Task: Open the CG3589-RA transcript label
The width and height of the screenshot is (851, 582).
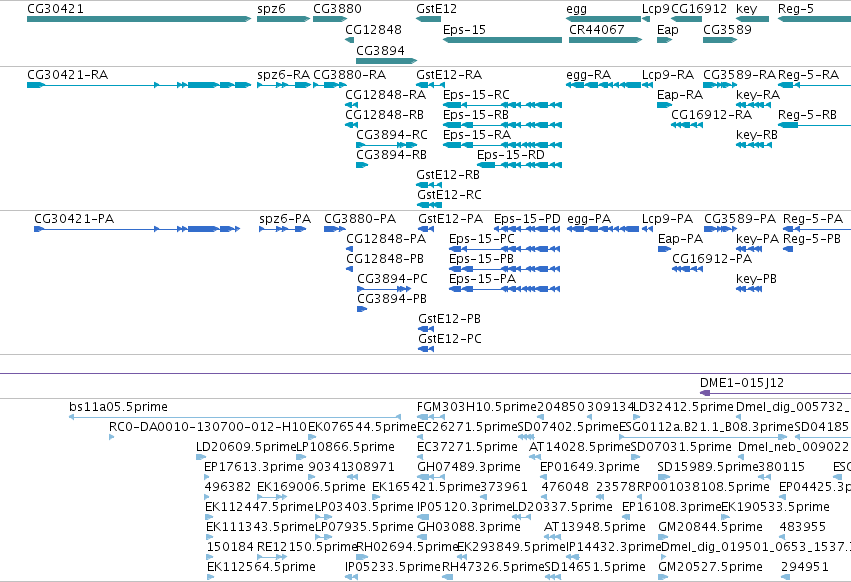Action: [x=740, y=75]
